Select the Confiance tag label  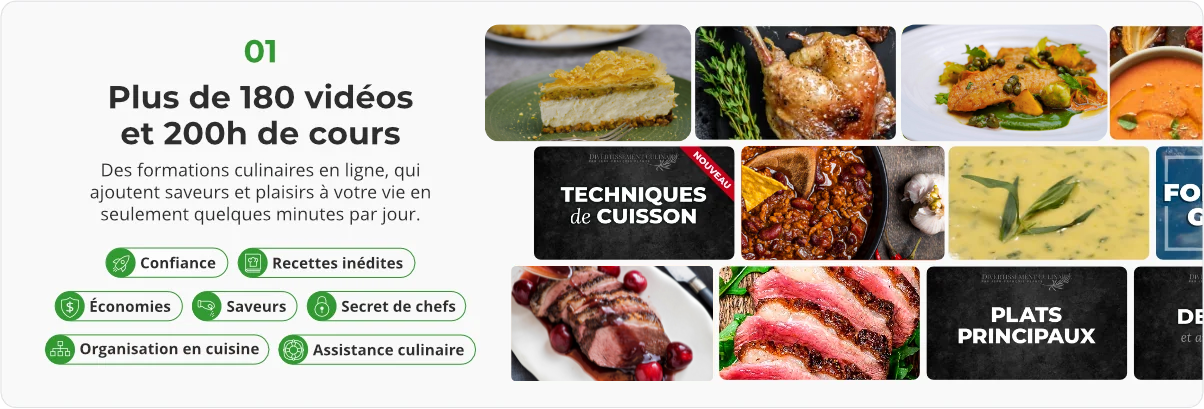pyautogui.click(x=178, y=263)
